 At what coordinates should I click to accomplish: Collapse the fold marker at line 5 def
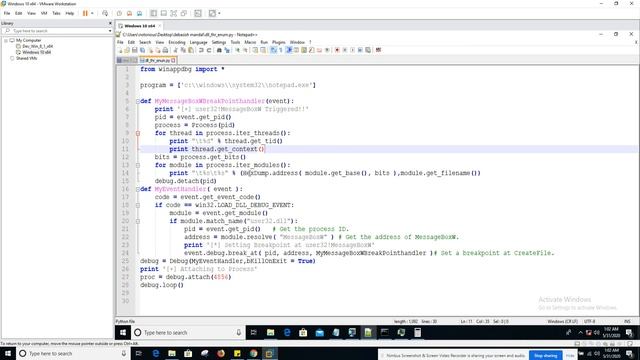point(138,101)
